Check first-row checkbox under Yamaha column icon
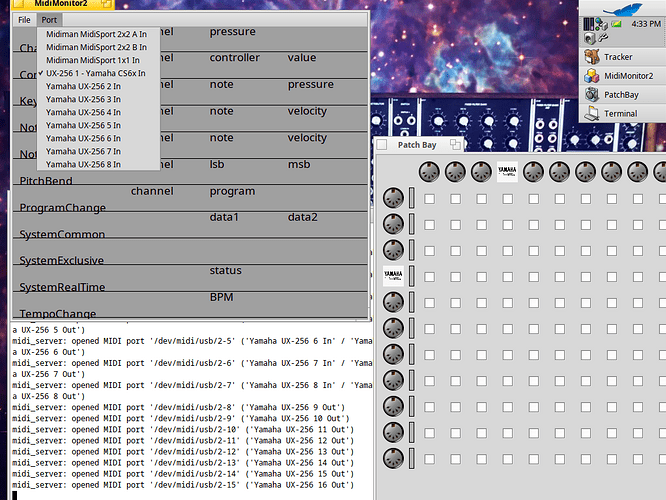 pos(508,199)
